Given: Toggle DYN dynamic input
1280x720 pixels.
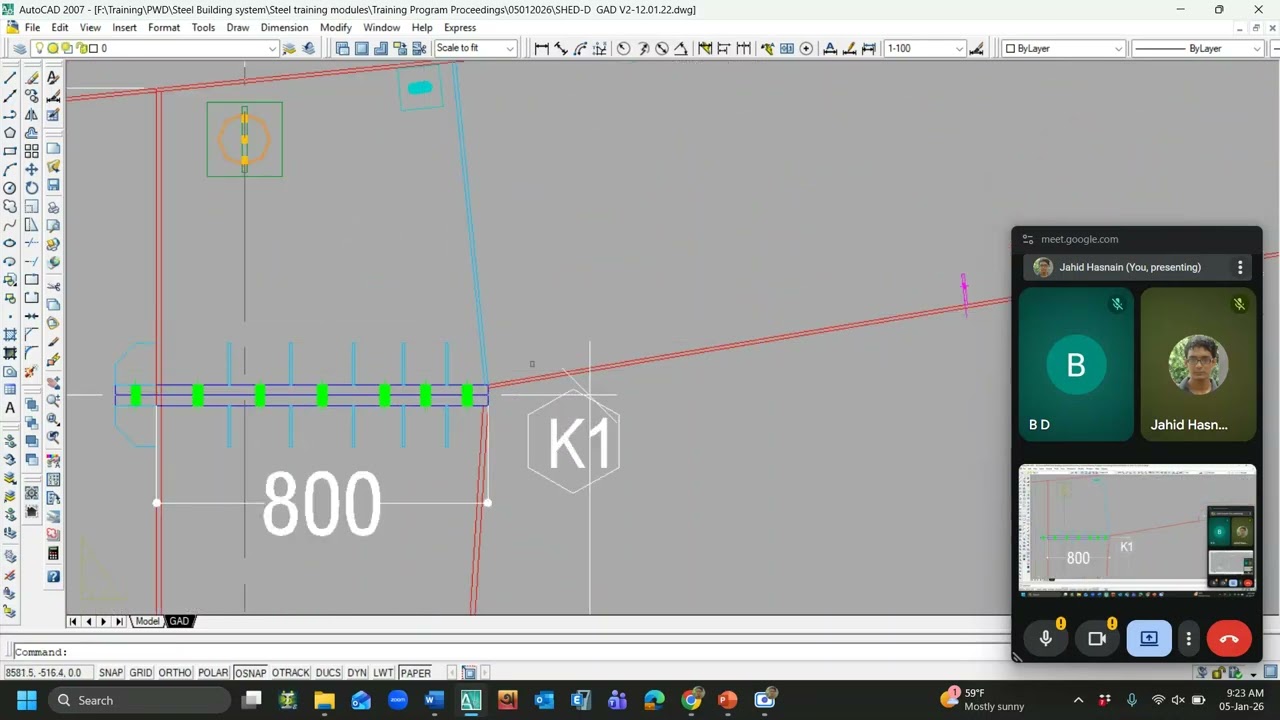Looking at the screenshot, I should click(x=357, y=673).
